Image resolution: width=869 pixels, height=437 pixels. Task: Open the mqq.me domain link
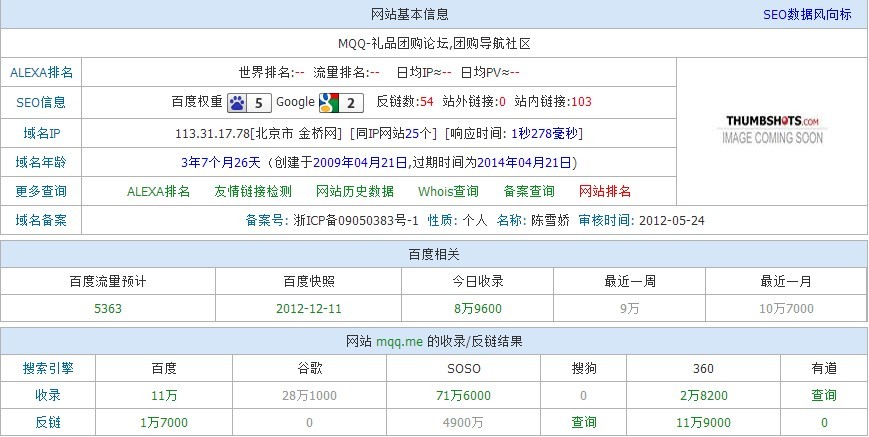click(x=399, y=342)
